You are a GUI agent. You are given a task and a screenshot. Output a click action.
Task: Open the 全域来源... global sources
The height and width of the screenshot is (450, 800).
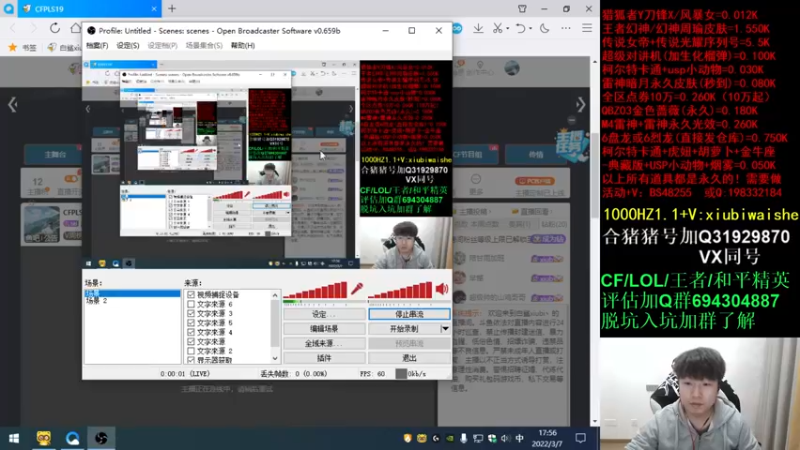324,344
